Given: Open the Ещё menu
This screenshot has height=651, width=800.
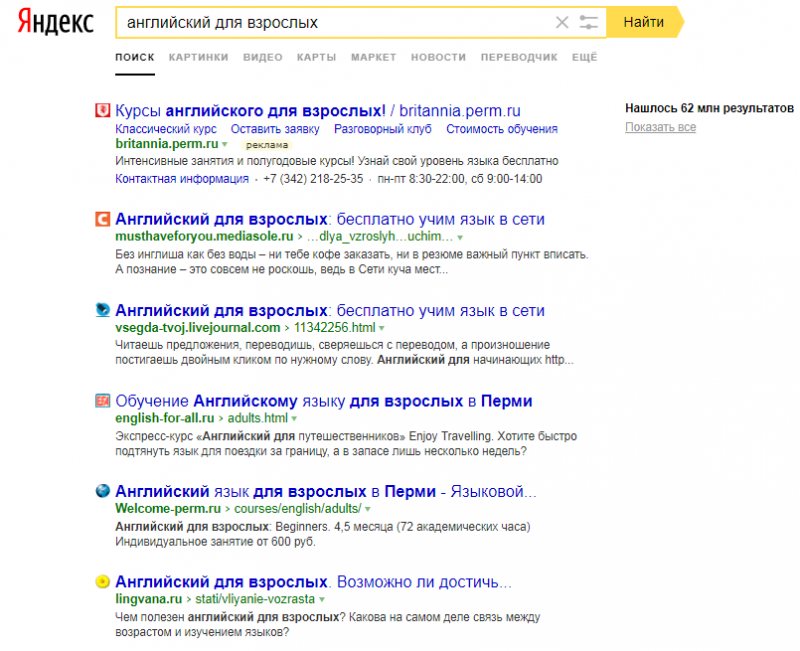Looking at the screenshot, I should tap(584, 57).
